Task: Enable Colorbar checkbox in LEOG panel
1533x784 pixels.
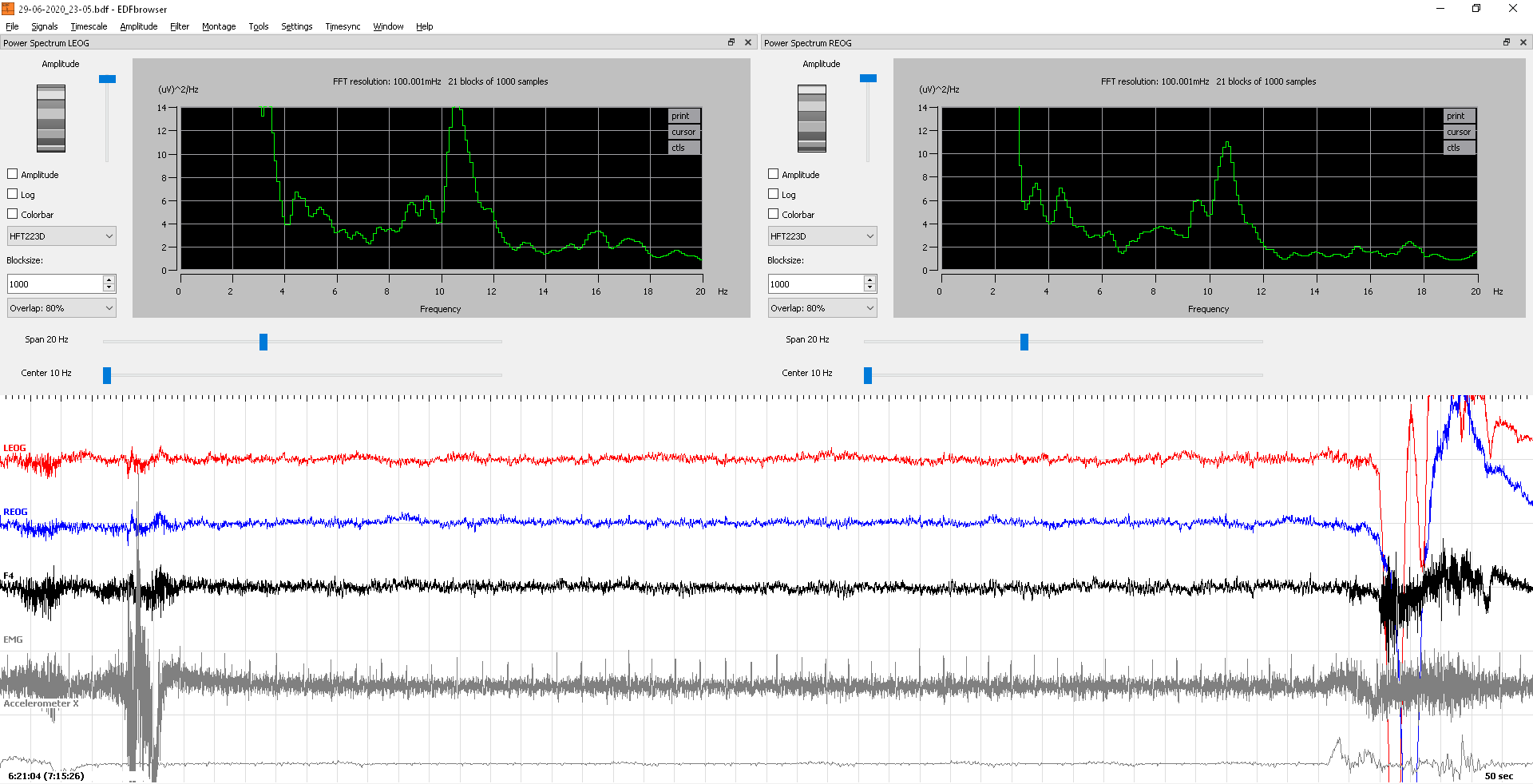Action: point(13,214)
